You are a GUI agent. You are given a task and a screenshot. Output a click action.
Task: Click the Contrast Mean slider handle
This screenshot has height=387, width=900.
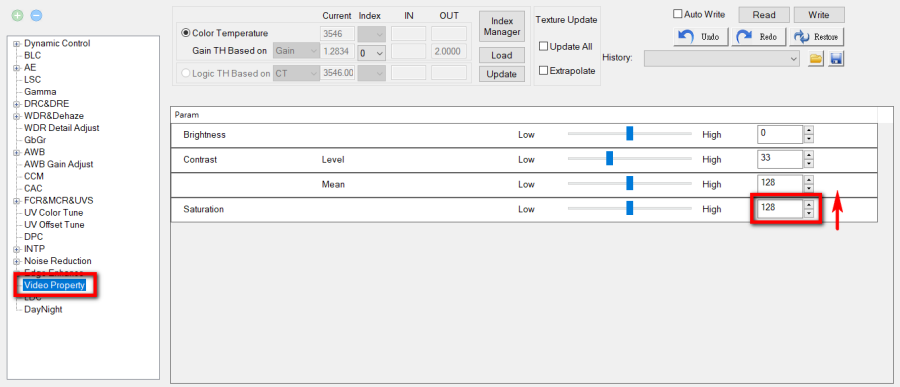click(x=630, y=183)
